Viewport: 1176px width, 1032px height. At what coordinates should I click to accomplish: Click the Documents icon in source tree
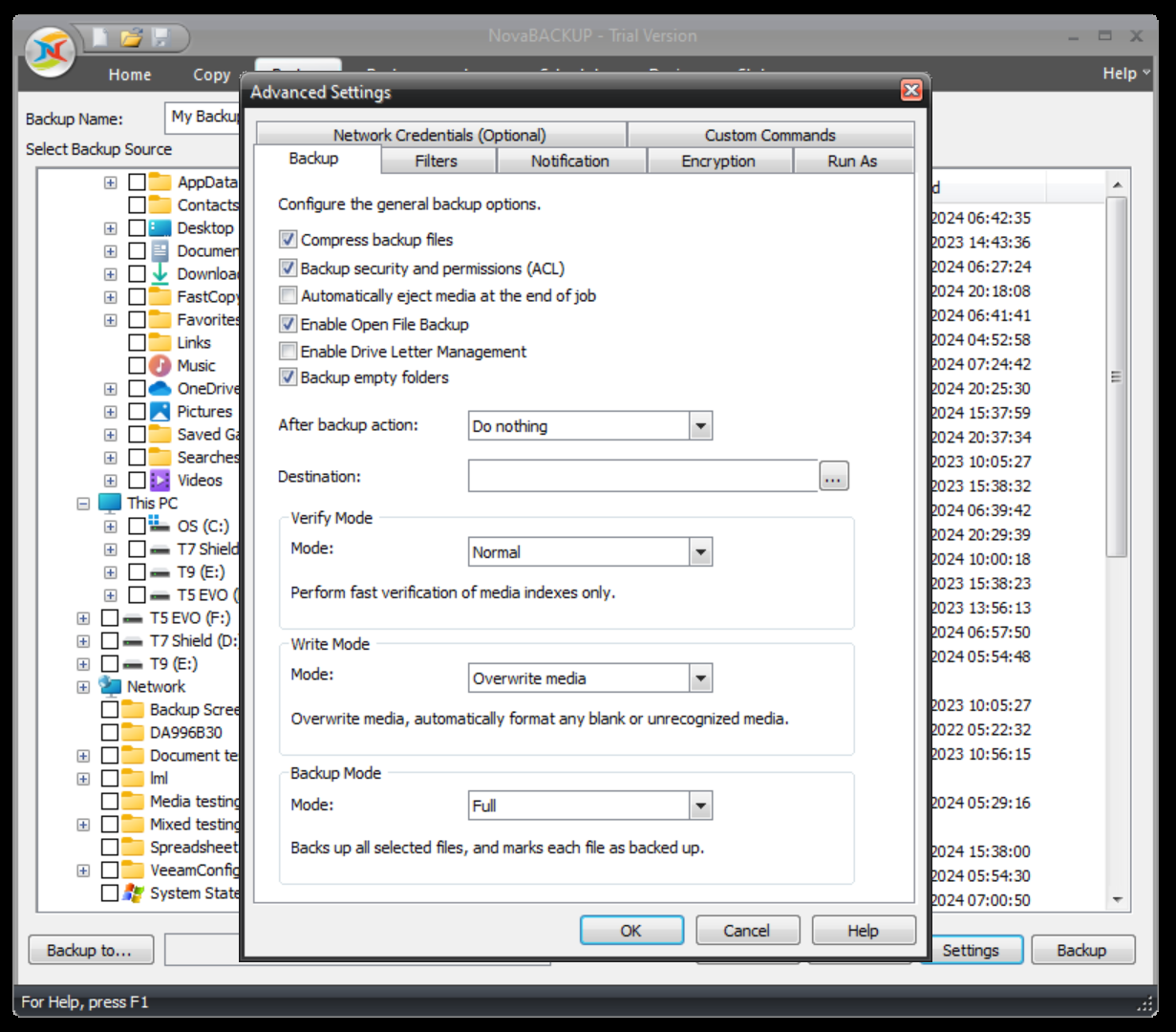[160, 251]
